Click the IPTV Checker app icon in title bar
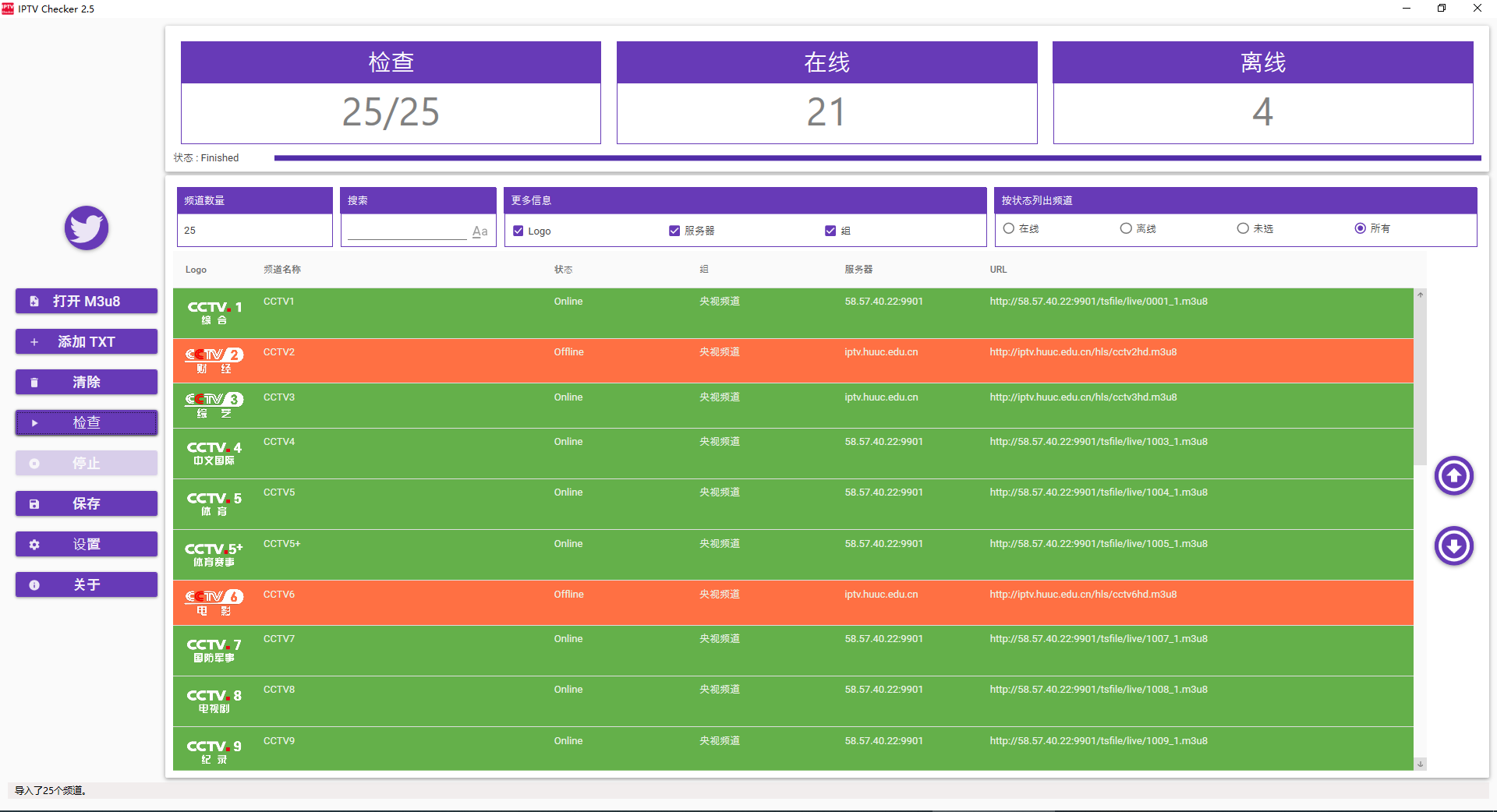Image resolution: width=1497 pixels, height=812 pixels. [8, 9]
